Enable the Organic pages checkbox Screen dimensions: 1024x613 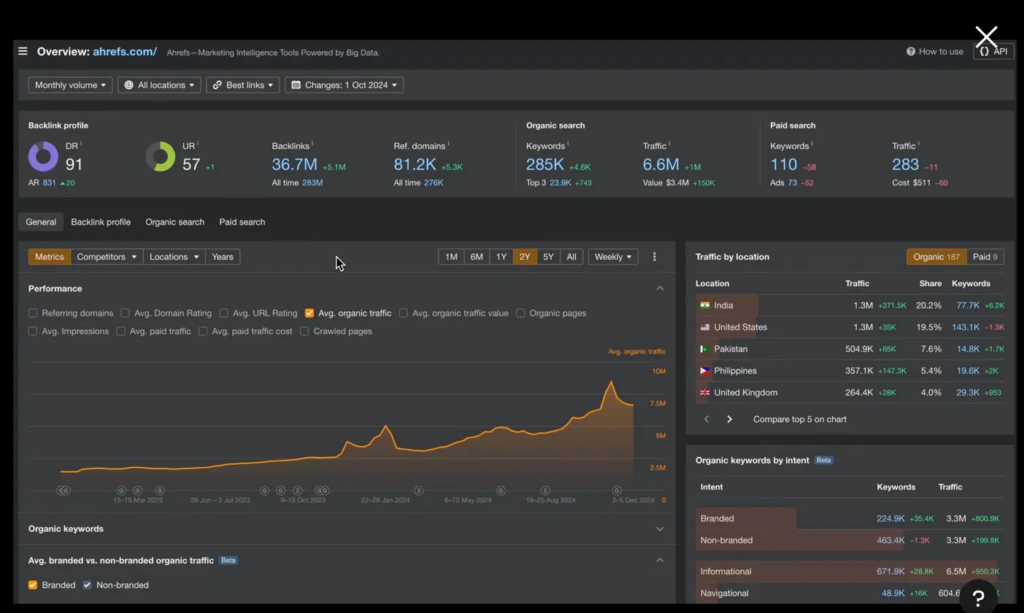click(x=520, y=313)
